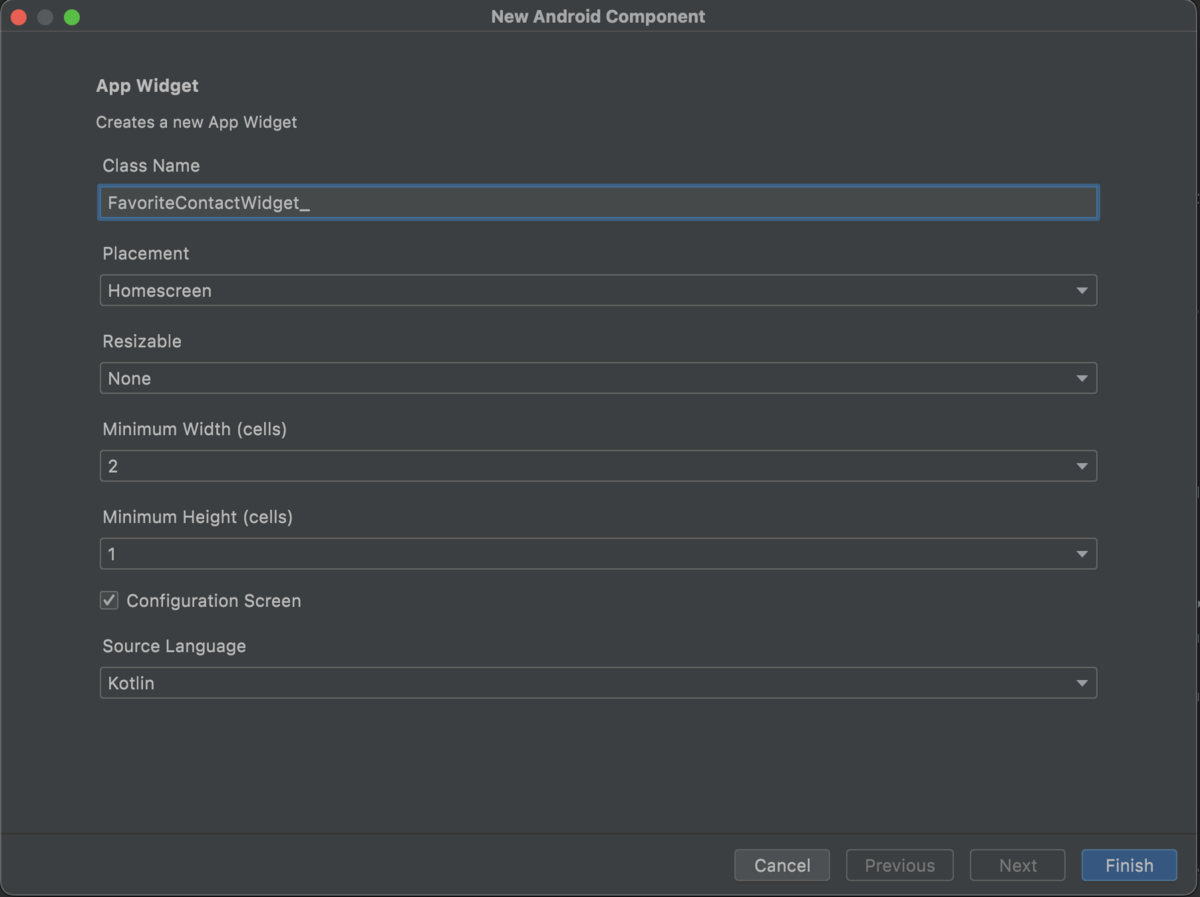Click the 'Creates a new App Widget' description
The image size is (1200, 897).
click(197, 122)
